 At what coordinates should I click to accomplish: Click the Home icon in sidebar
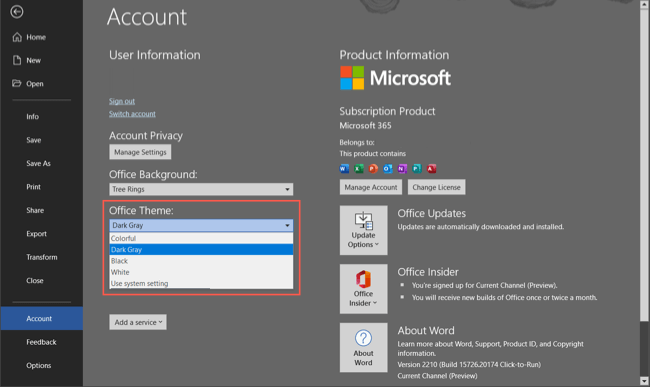click(x=17, y=37)
